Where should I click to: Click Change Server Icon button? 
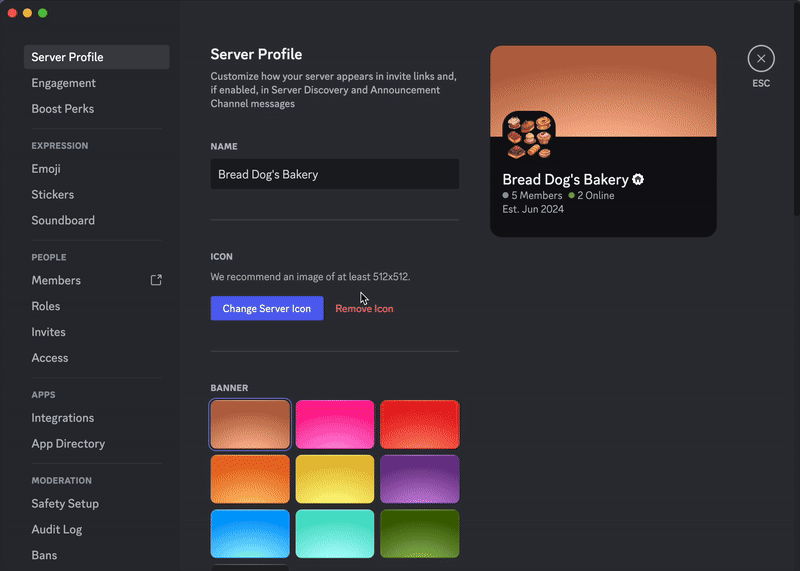(267, 309)
